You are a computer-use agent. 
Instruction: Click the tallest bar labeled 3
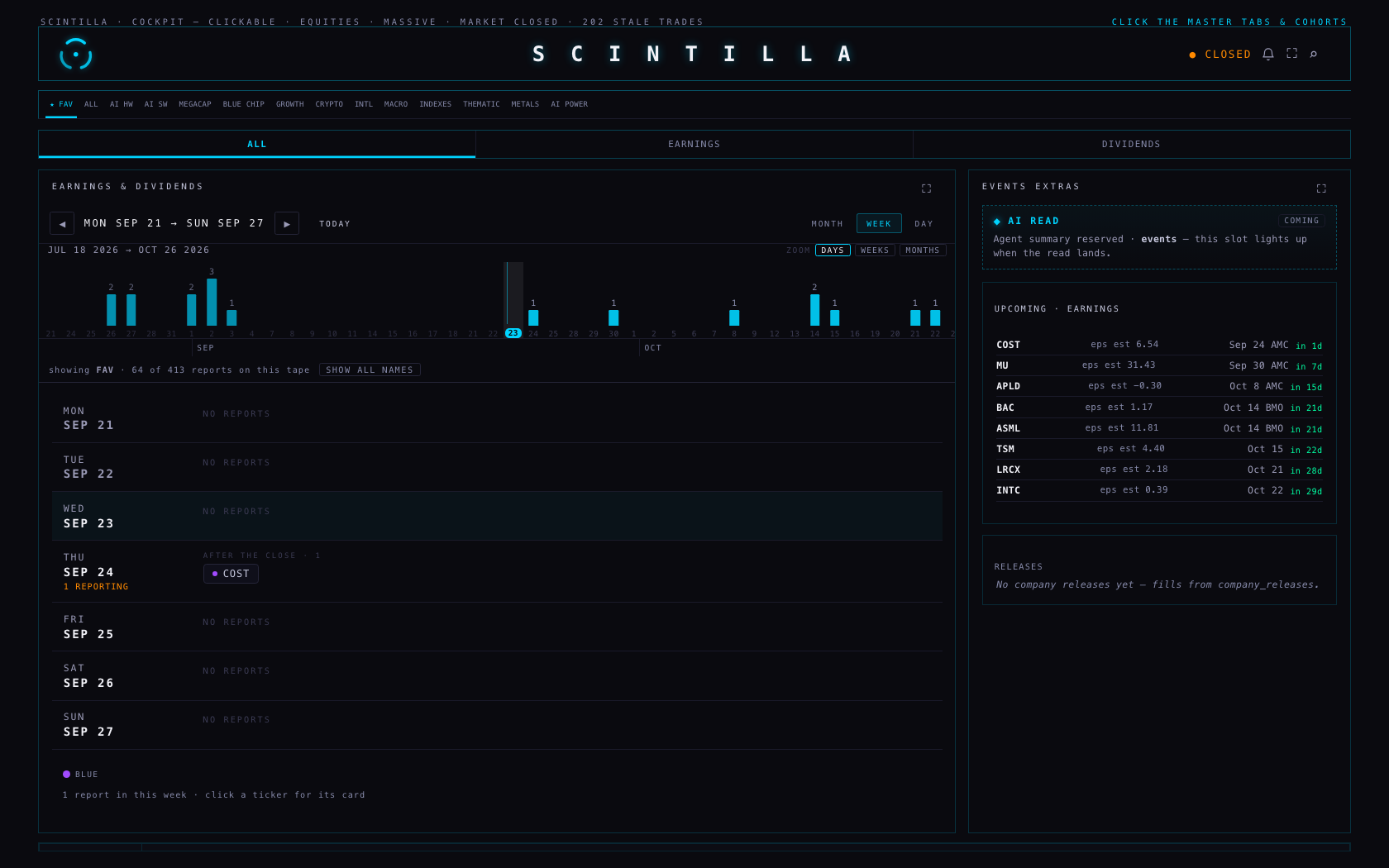pos(212,302)
